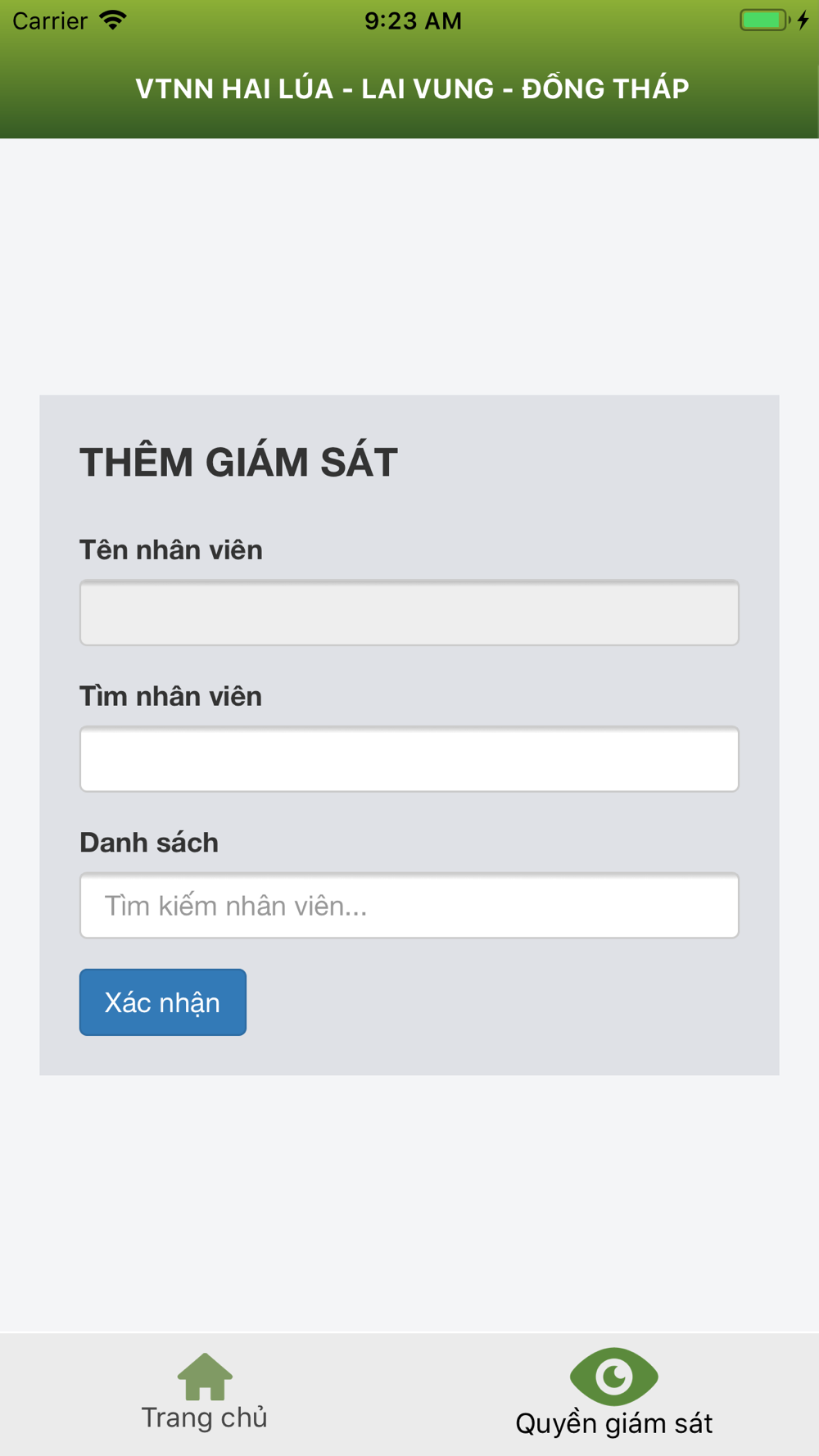Click the disabled Tên nhân viên field

click(x=409, y=613)
